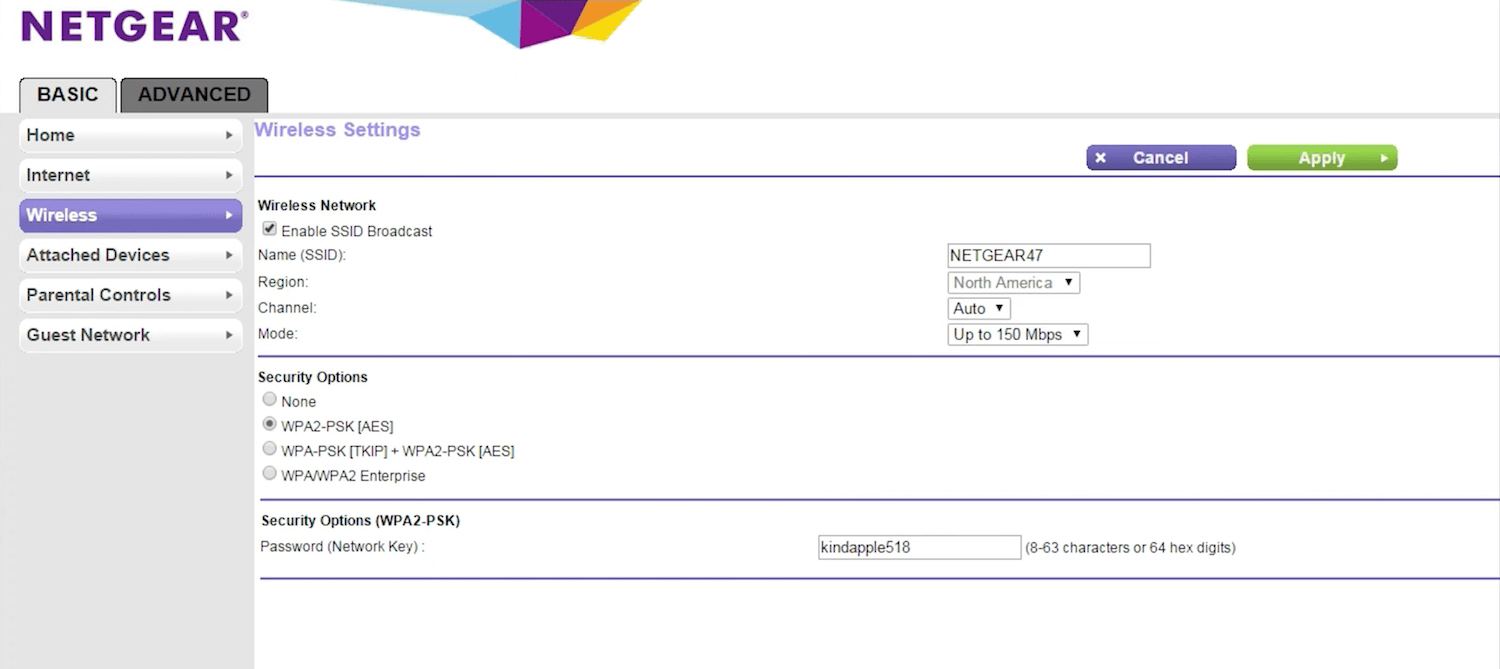Select the None security option
This screenshot has height=669, width=1500.
270,399
